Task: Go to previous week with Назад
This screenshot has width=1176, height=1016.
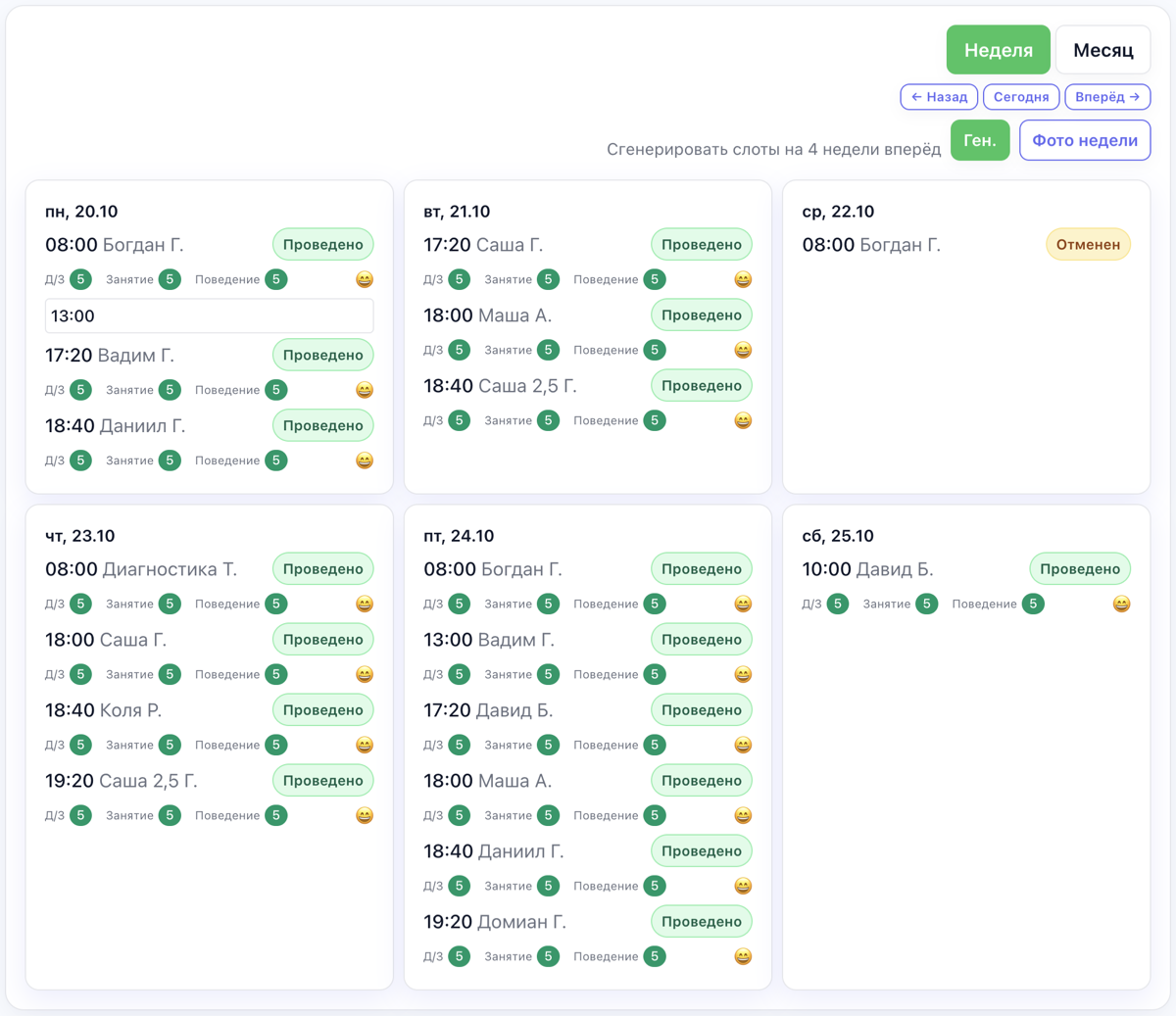Action: (x=939, y=97)
